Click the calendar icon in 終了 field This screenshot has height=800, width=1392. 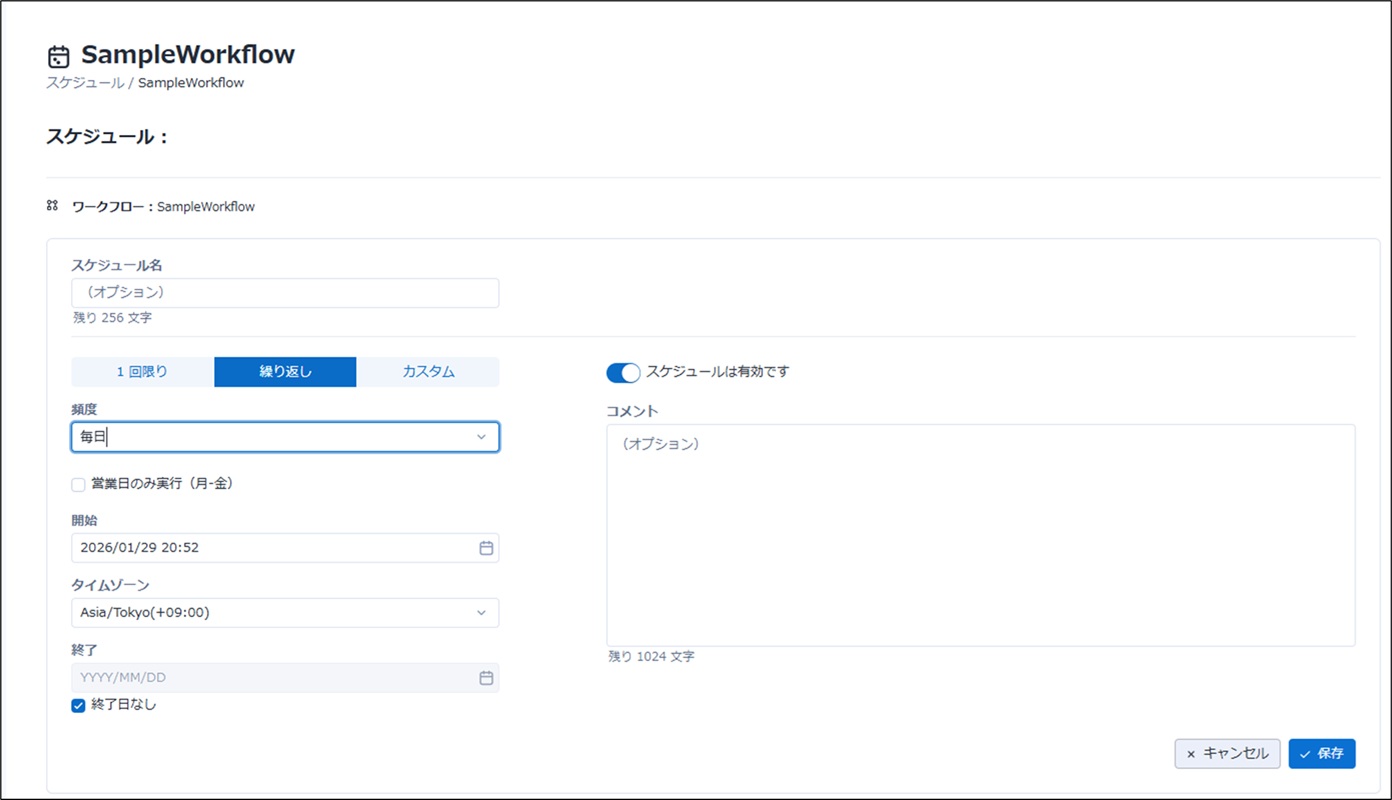(x=486, y=678)
